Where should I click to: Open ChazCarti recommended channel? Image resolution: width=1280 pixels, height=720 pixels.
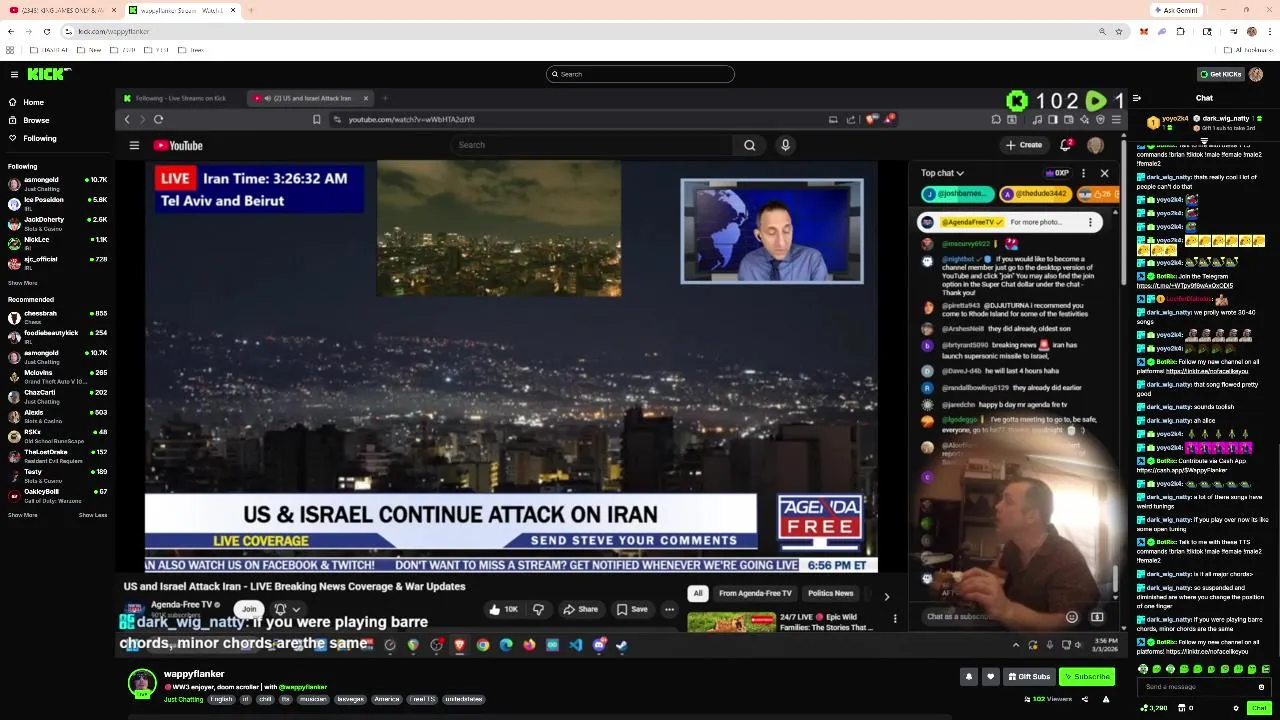point(57,396)
